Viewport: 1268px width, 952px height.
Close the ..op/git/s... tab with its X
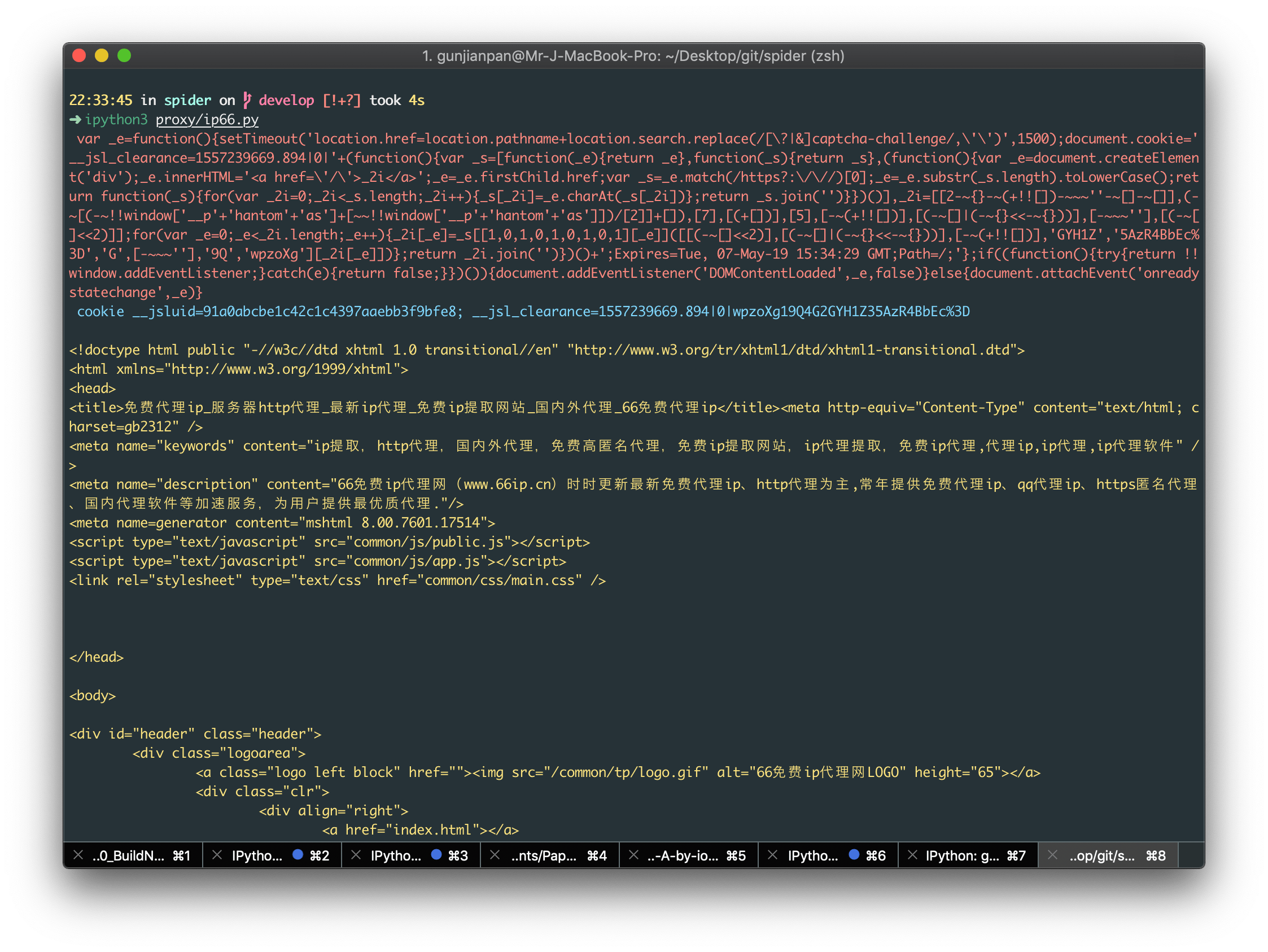tap(1052, 855)
